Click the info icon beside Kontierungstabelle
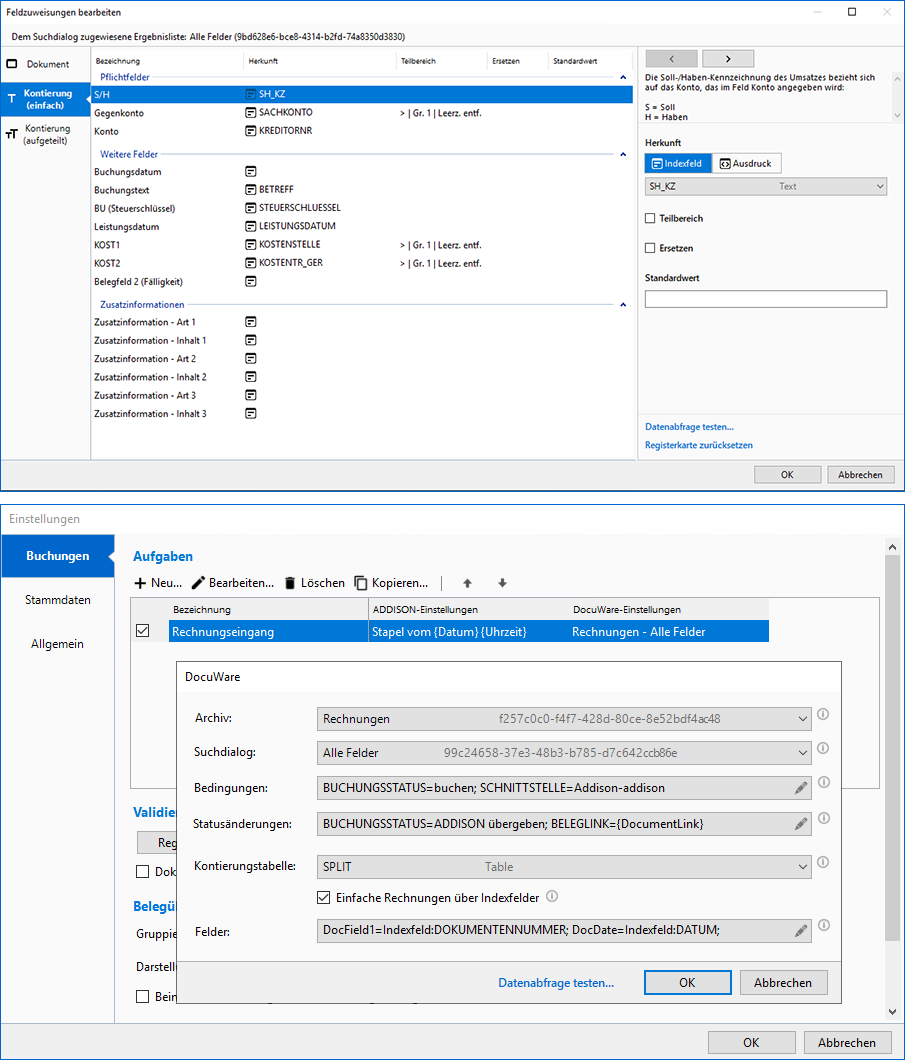 coord(824,862)
